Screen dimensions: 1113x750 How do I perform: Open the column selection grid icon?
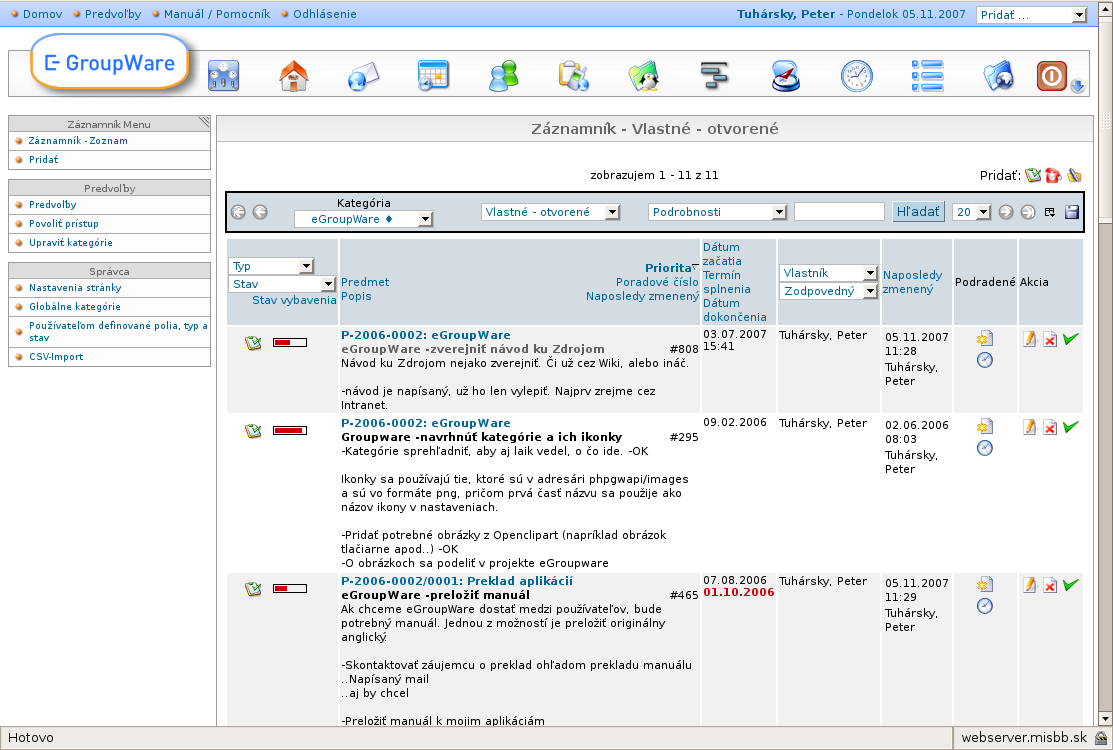(x=1050, y=211)
